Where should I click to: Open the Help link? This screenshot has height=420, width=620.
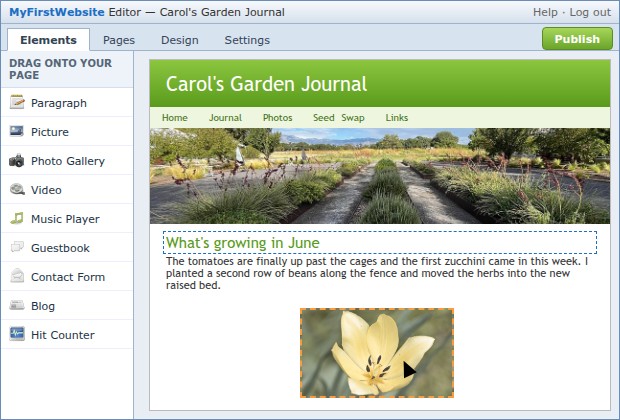(x=545, y=12)
